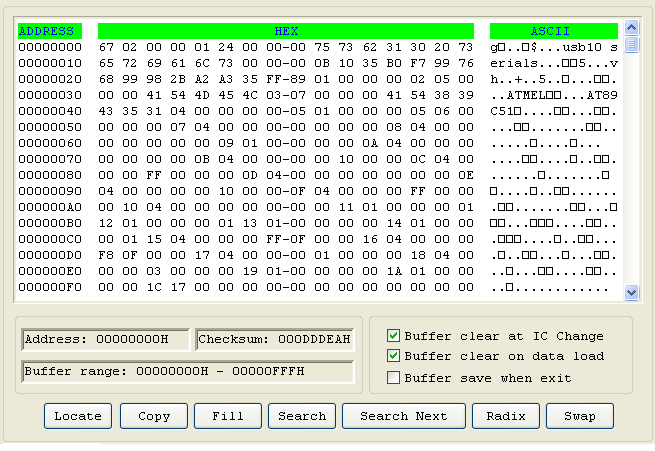Image resolution: width=655 pixels, height=451 pixels.
Task: Click first hex byte 67 in row 00000000
Action: click(106, 47)
